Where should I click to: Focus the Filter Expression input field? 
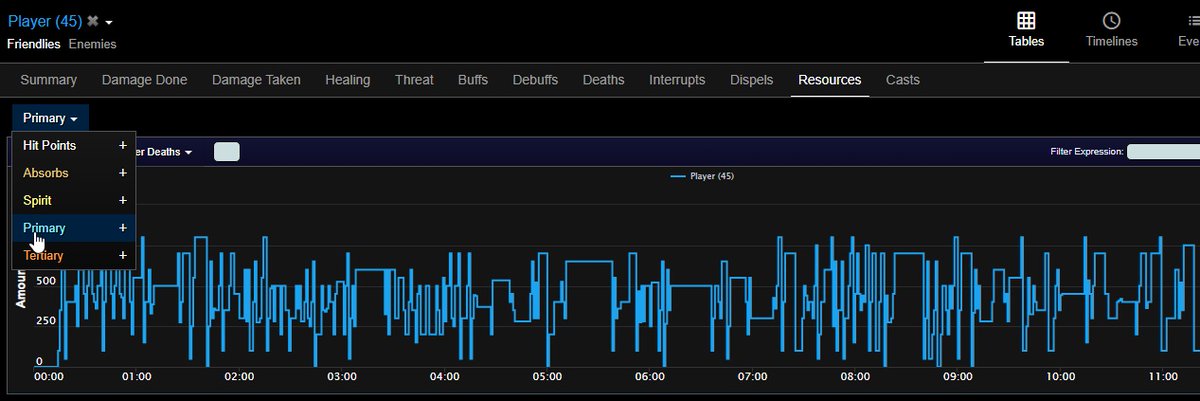1163,152
